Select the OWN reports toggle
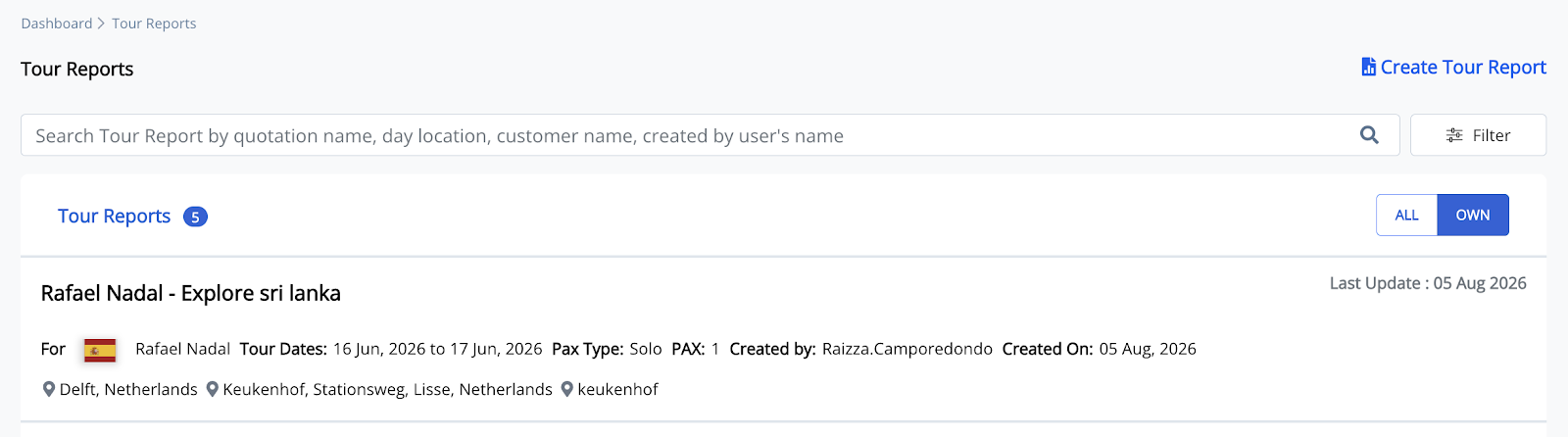Screen dimensions: 1568x437 coord(1472,215)
